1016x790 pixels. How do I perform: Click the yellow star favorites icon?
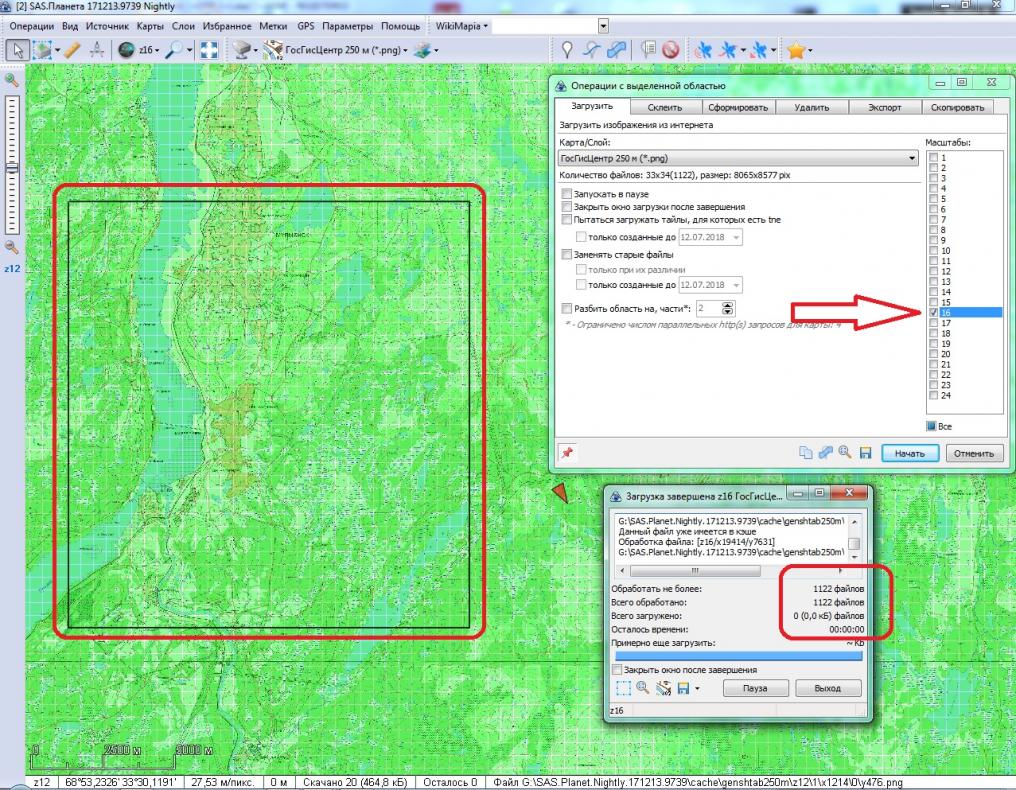click(796, 50)
